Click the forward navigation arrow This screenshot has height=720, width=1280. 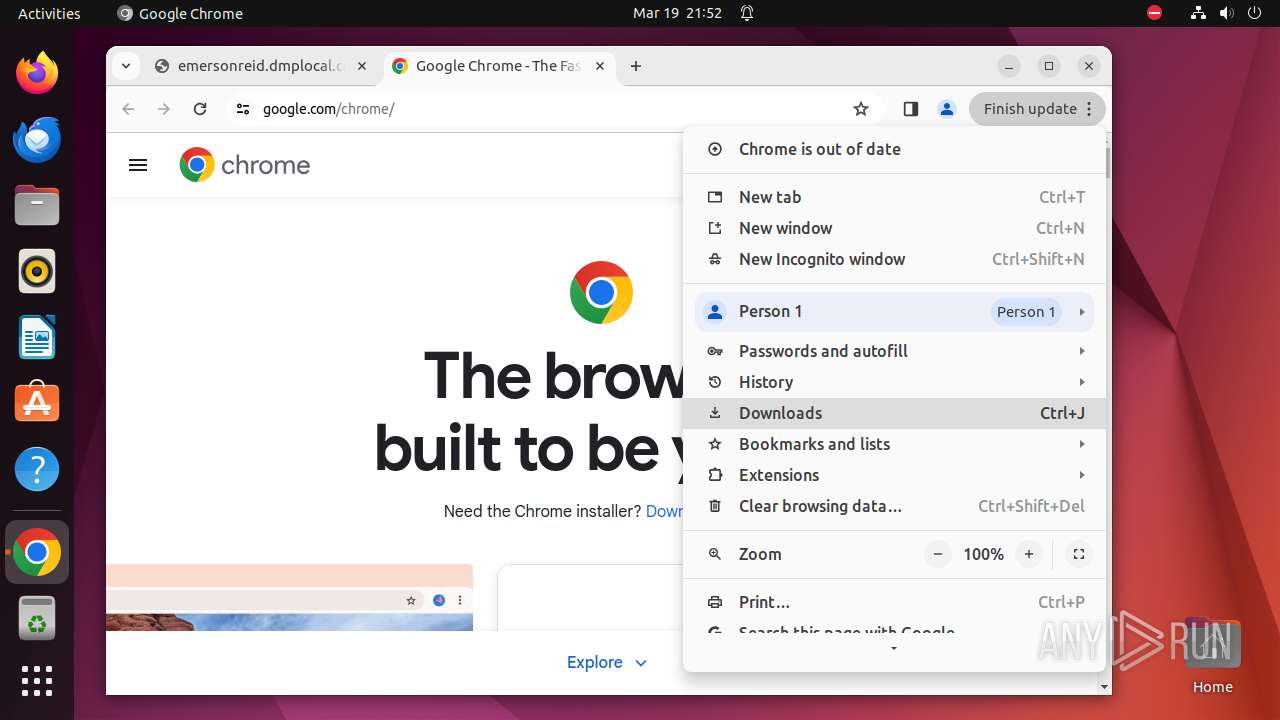click(x=164, y=109)
